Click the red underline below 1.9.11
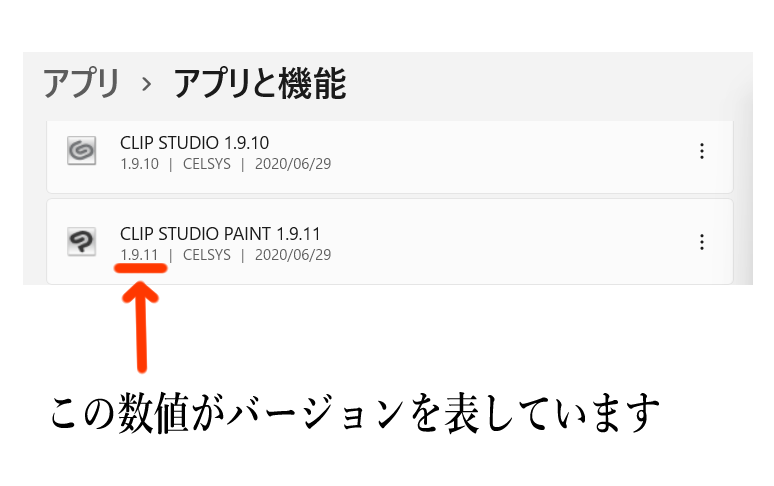Image resolution: width=774 pixels, height=486 pixels. (141, 268)
